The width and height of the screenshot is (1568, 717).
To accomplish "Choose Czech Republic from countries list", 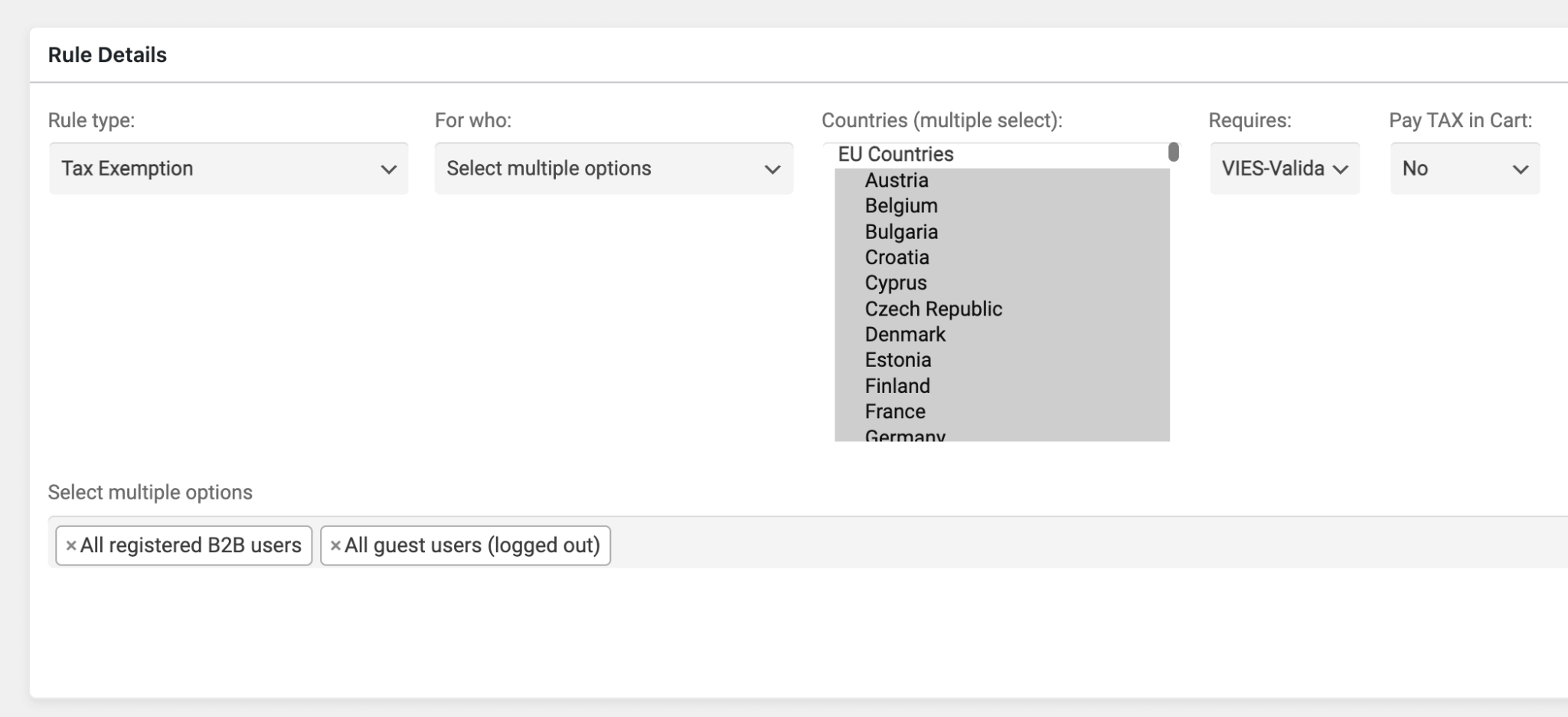I will pos(933,309).
